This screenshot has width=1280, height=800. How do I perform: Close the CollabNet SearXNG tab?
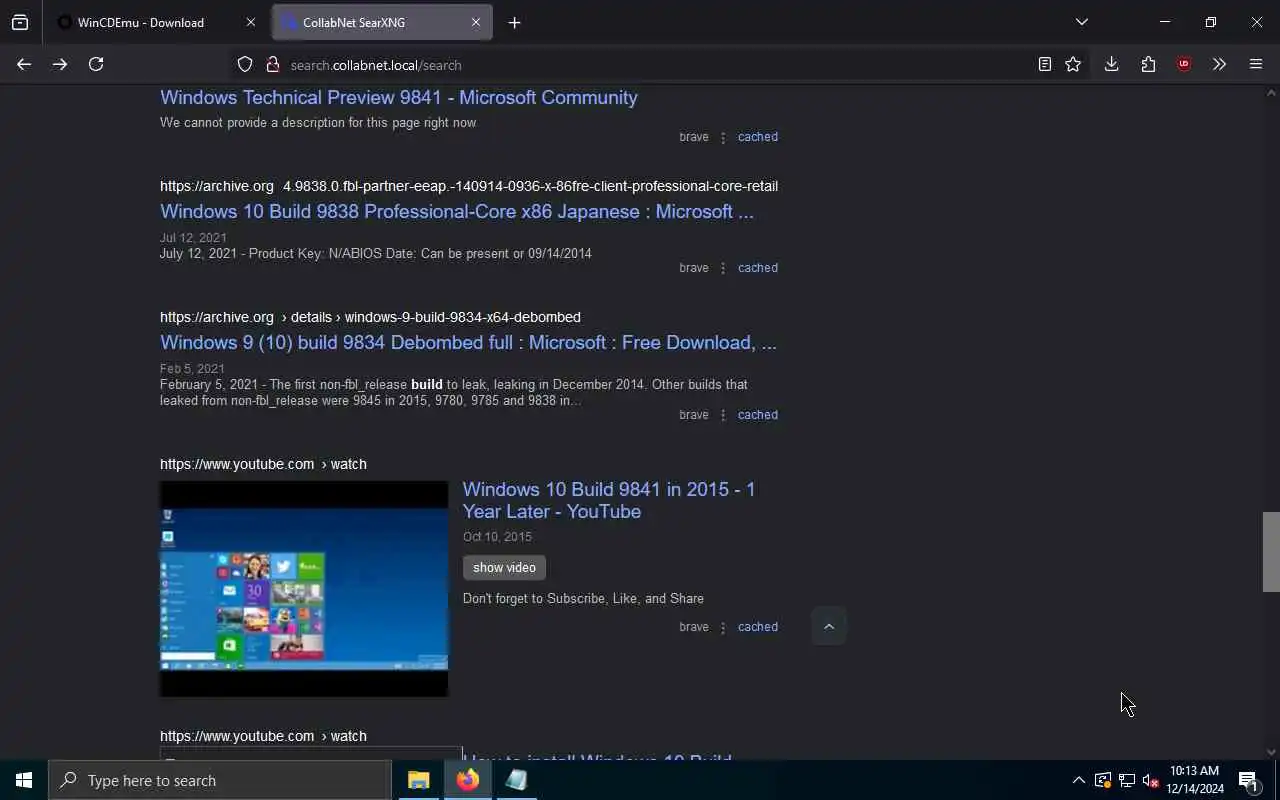(475, 22)
